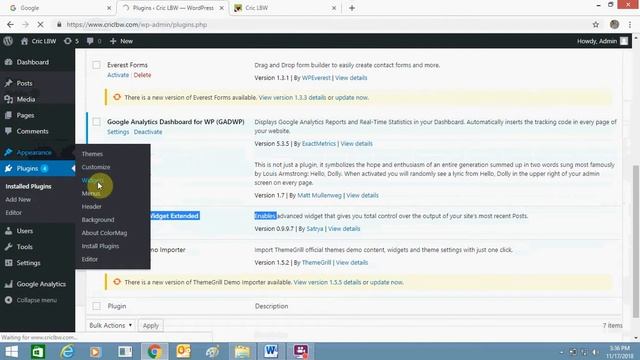This screenshot has width=640, height=360.
Task: Tick the select-all Plugin footer checkbox
Action: (96, 306)
